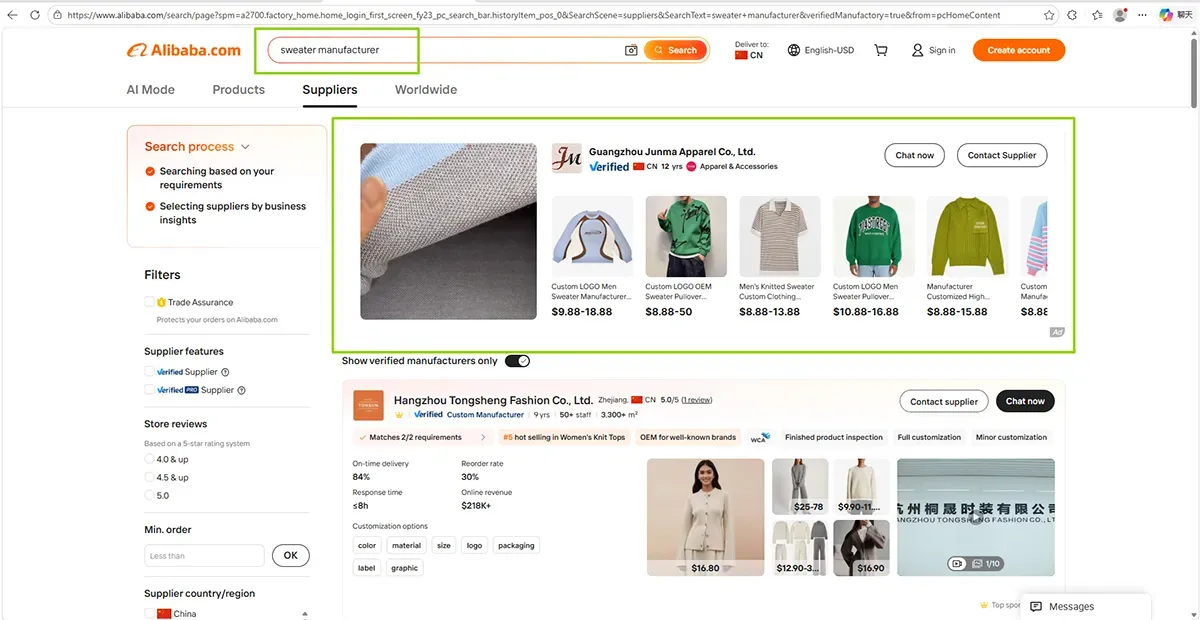
Task: Click Contact supplier for Hangzhou Tongsheng
Action: (944, 401)
